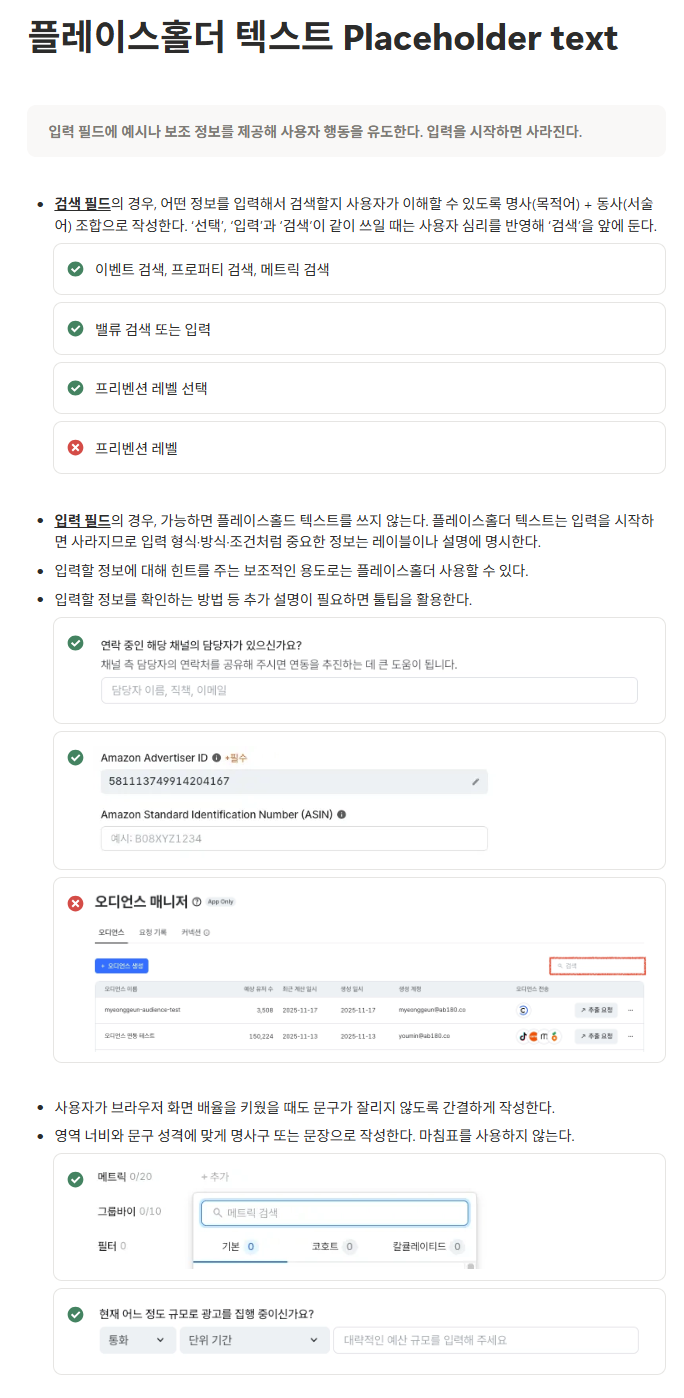
Task: Click help icon next to 오디언스 매니저
Action: coord(197,902)
